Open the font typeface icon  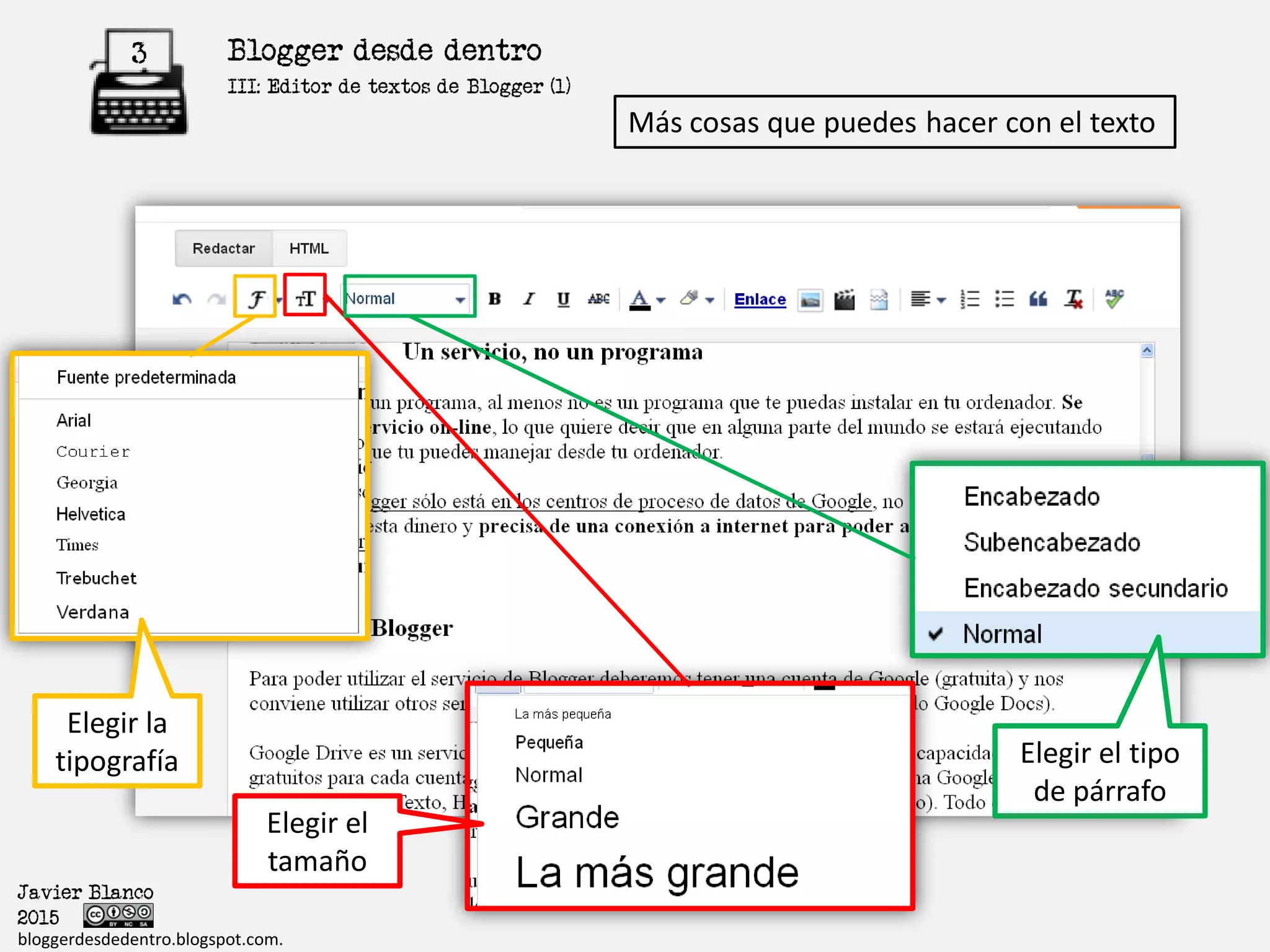pos(255,299)
